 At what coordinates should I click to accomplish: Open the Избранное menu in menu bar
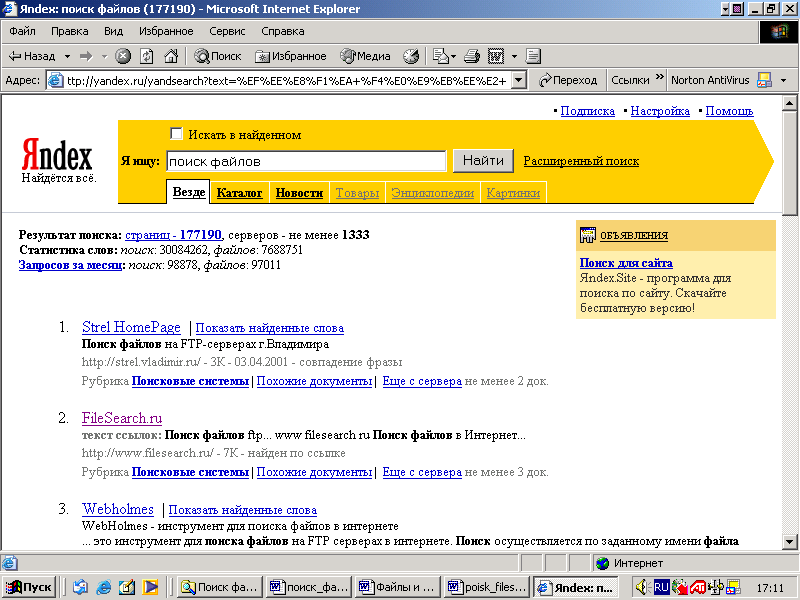tap(166, 31)
